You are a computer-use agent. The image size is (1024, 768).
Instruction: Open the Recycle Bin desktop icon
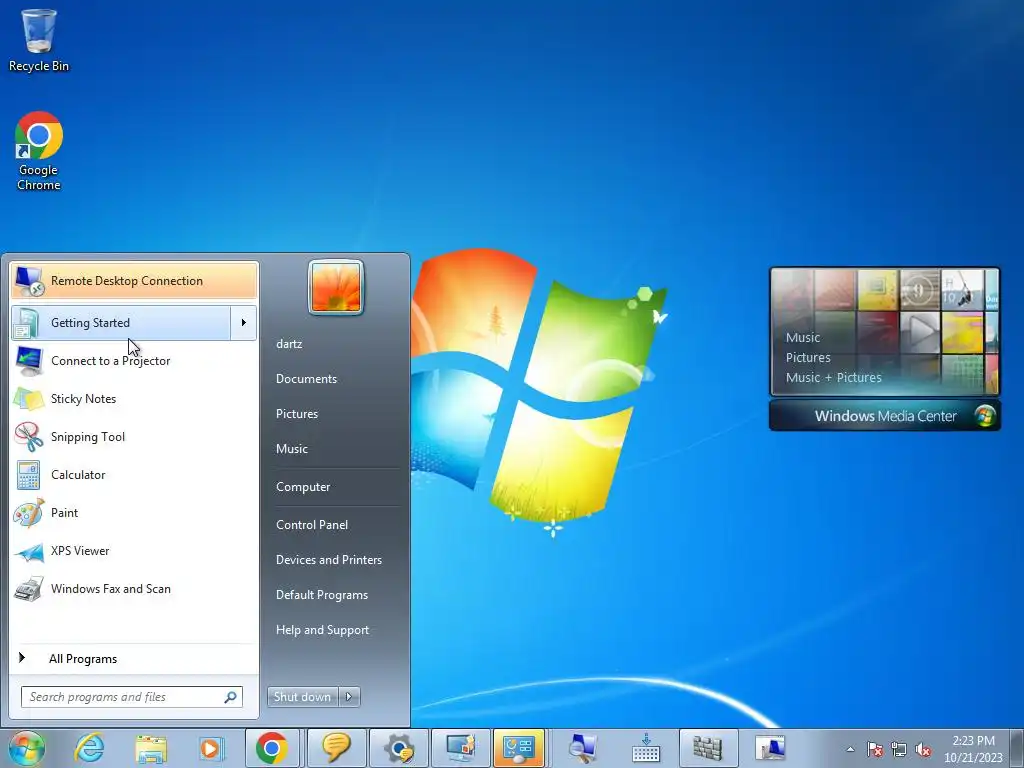click(39, 39)
